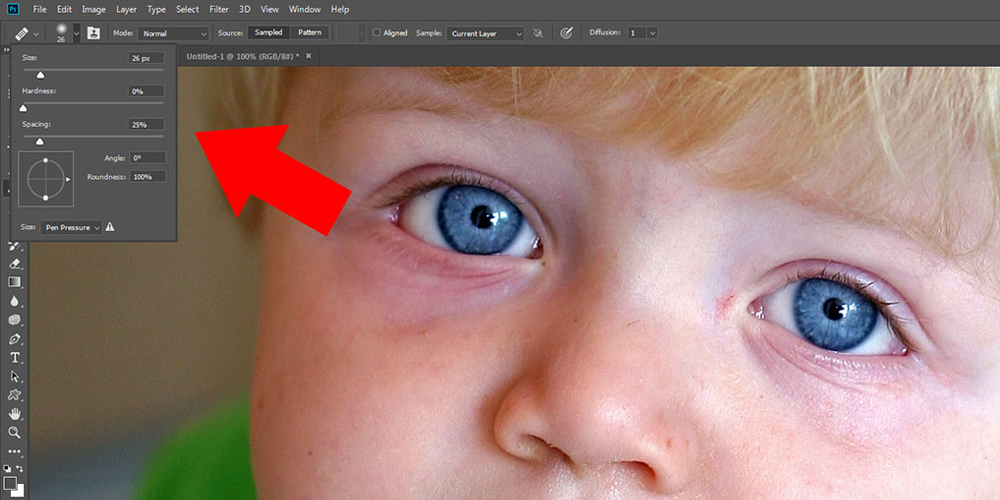This screenshot has height=500, width=1000.
Task: Open the Filter menu
Action: tap(219, 10)
